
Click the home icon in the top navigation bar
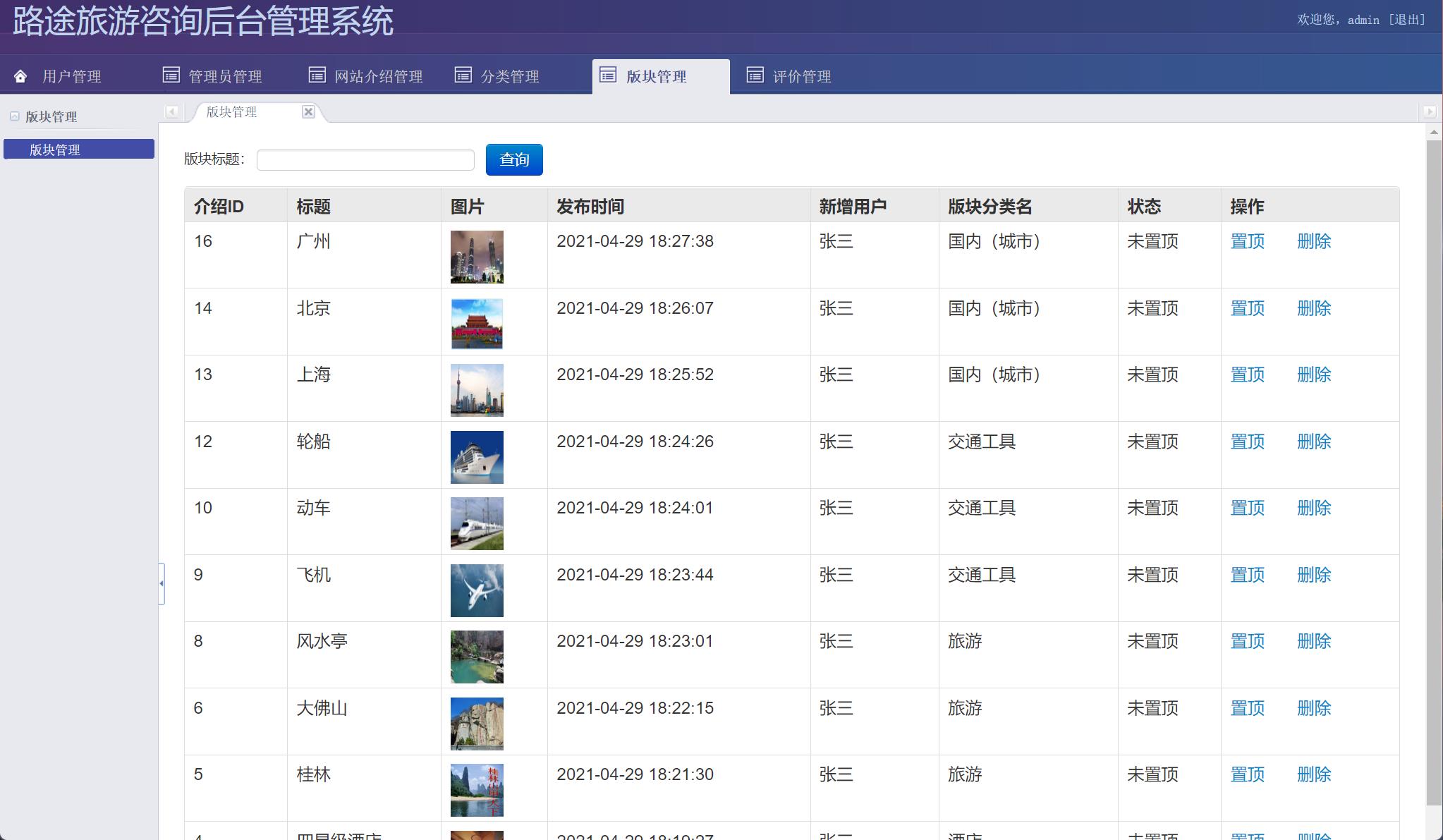pos(21,75)
